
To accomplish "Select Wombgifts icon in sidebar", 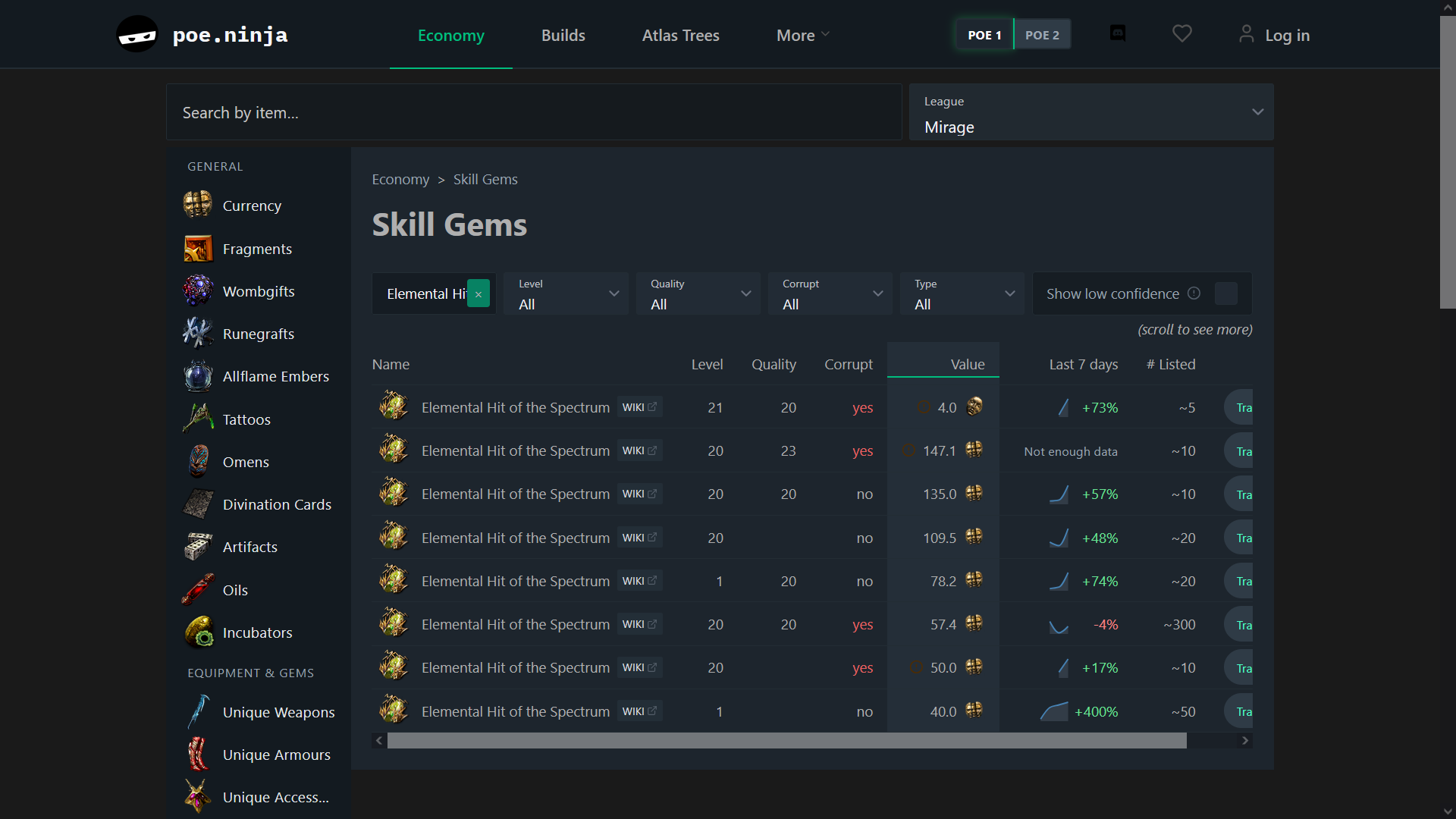I will (198, 291).
